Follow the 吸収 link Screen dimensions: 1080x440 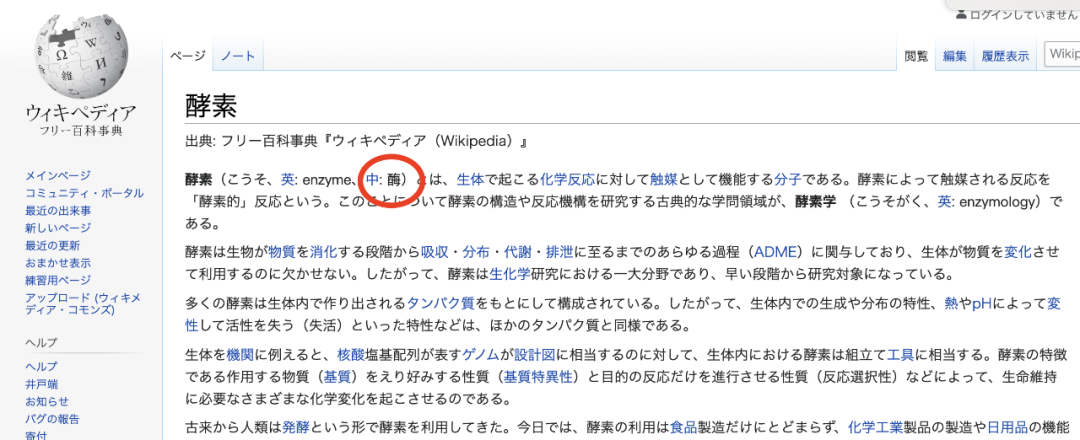point(435,253)
